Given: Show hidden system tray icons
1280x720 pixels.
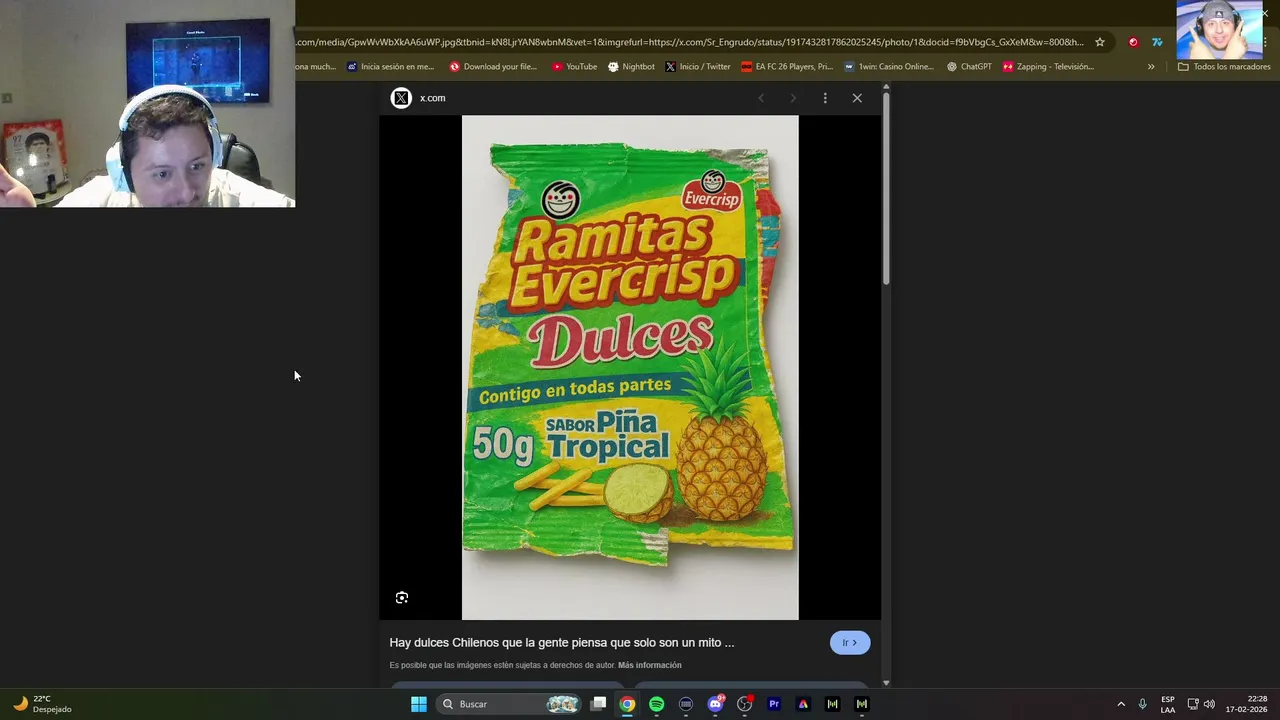Looking at the screenshot, I should (x=1121, y=704).
